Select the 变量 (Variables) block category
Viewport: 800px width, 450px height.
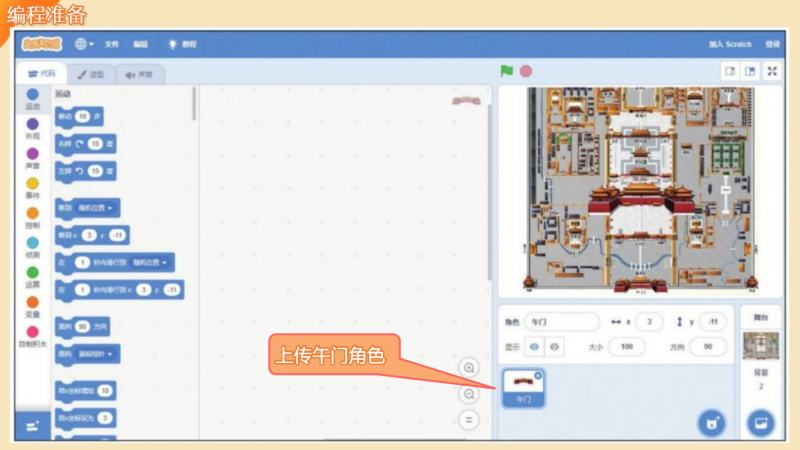(33, 307)
